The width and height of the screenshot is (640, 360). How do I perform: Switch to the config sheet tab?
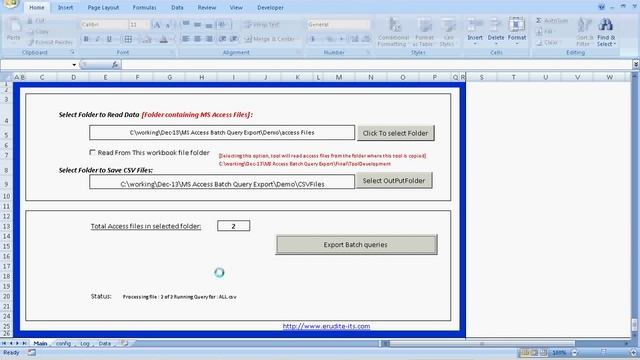click(63, 343)
